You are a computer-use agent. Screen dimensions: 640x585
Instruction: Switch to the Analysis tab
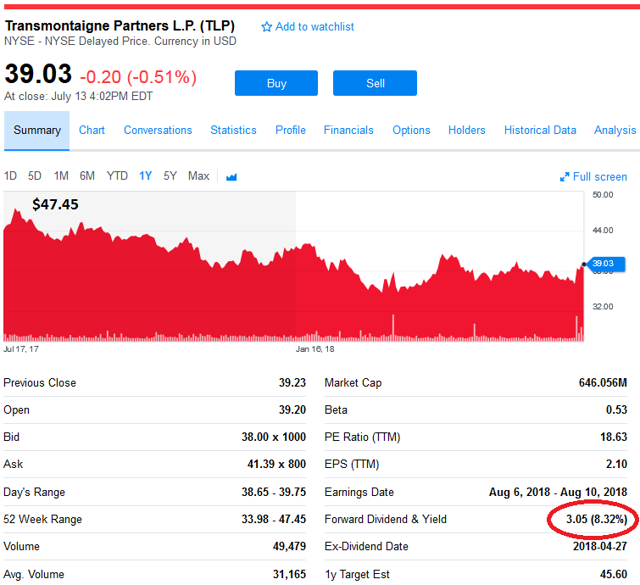coord(615,130)
